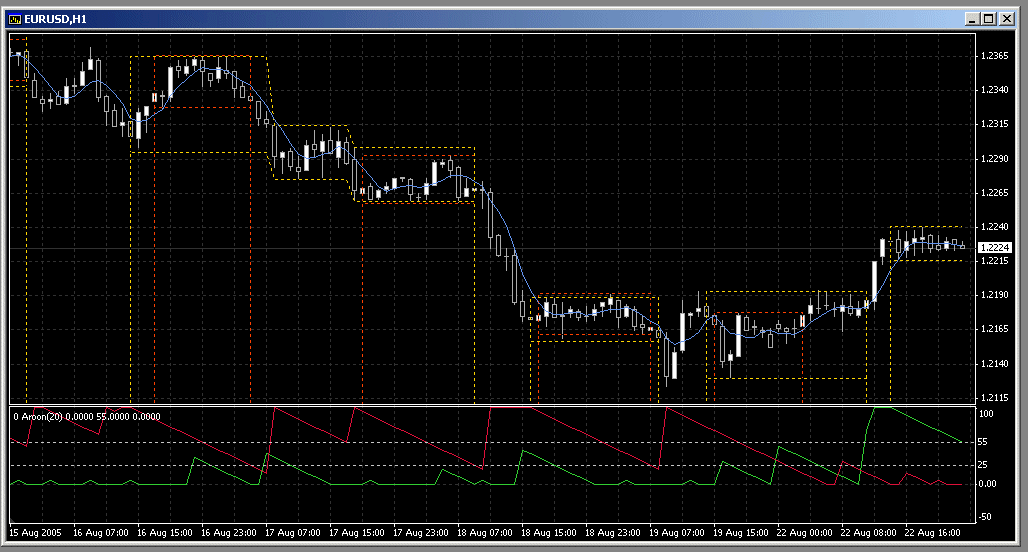
Task: Click the 1.2290 price on the scale
Action: (994, 159)
